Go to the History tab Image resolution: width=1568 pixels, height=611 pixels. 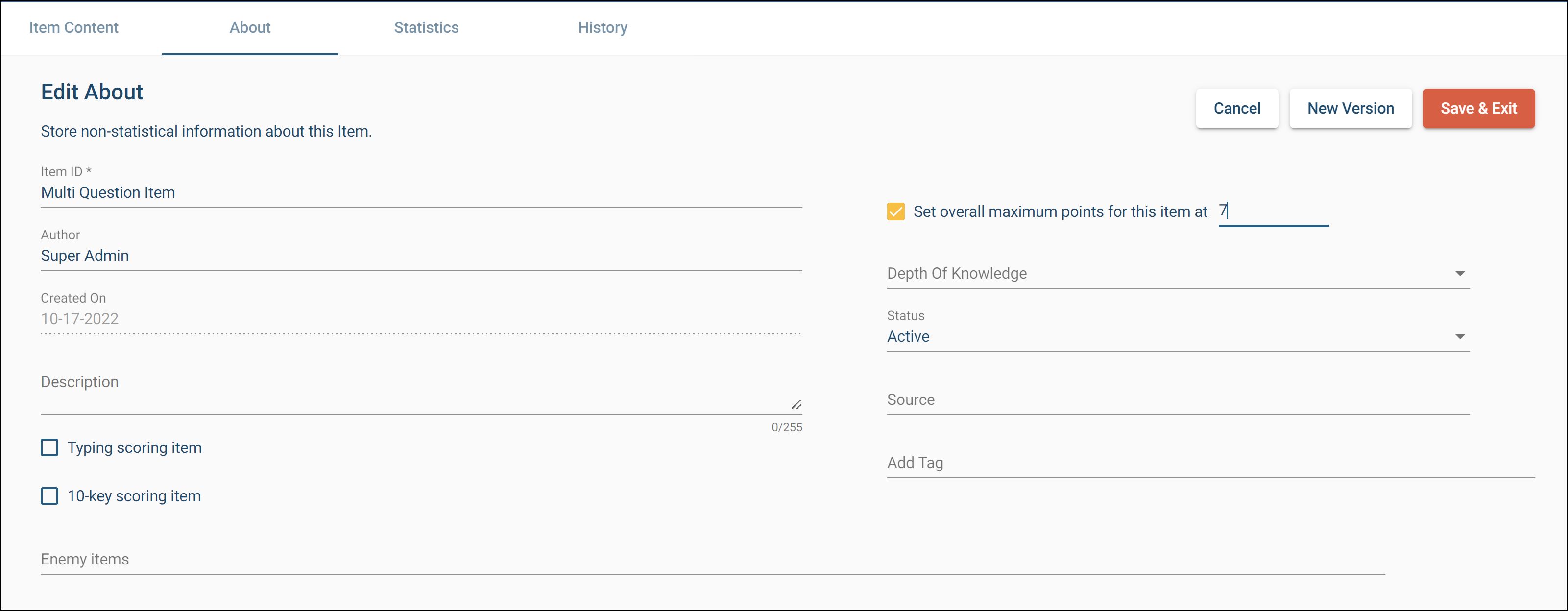pos(602,27)
